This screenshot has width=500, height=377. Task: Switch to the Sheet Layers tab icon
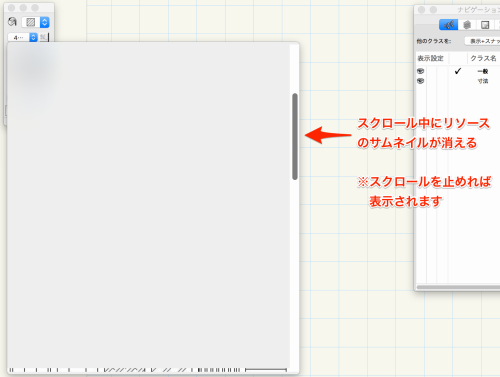pyautogui.click(x=485, y=25)
